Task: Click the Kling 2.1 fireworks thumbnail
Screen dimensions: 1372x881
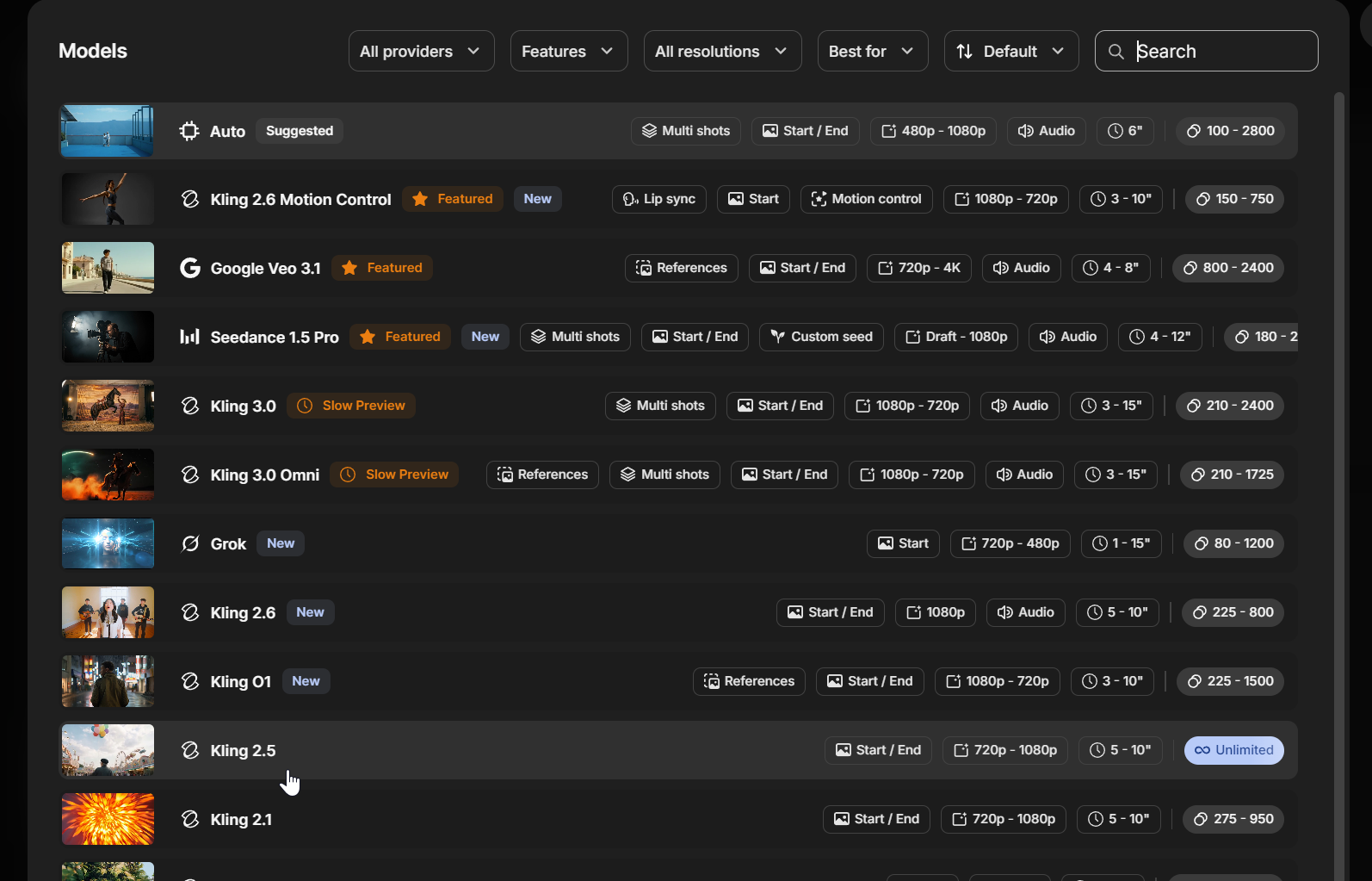Action: (x=108, y=819)
